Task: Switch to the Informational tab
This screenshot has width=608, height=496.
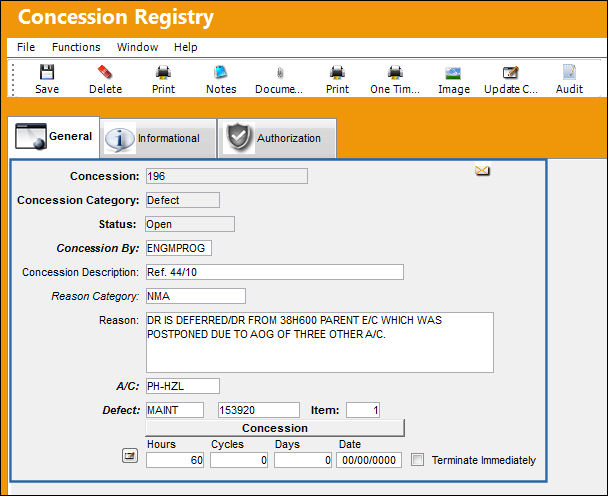Action: pyautogui.click(x=158, y=138)
